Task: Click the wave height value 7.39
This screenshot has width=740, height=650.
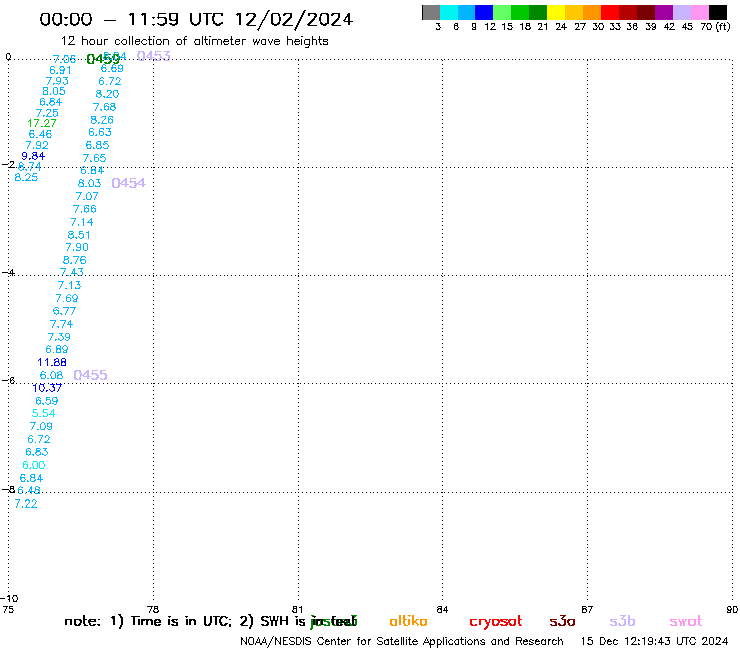Action: coord(59,337)
